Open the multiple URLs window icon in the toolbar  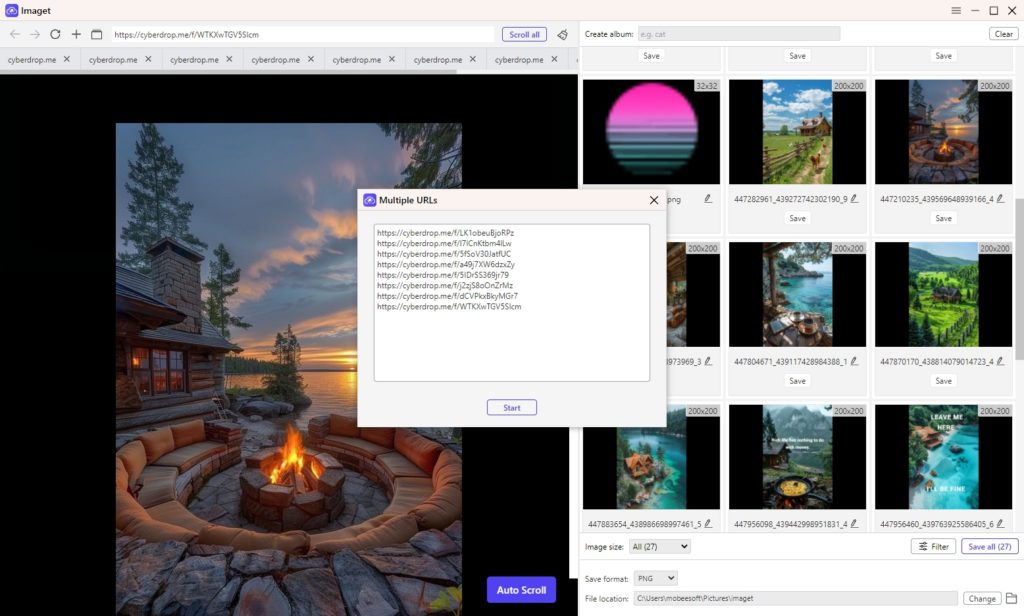tap(97, 34)
